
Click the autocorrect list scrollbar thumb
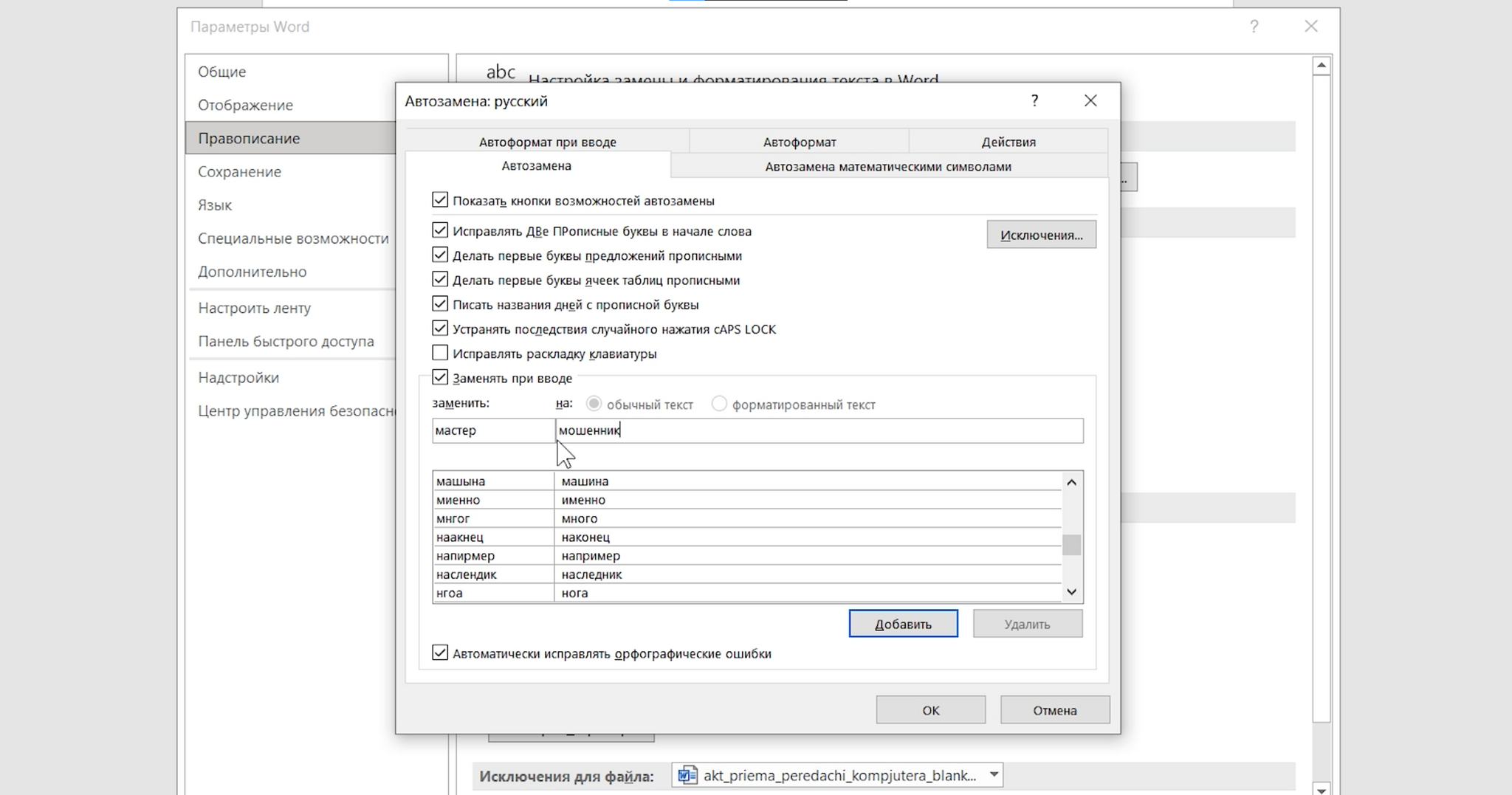click(1072, 545)
